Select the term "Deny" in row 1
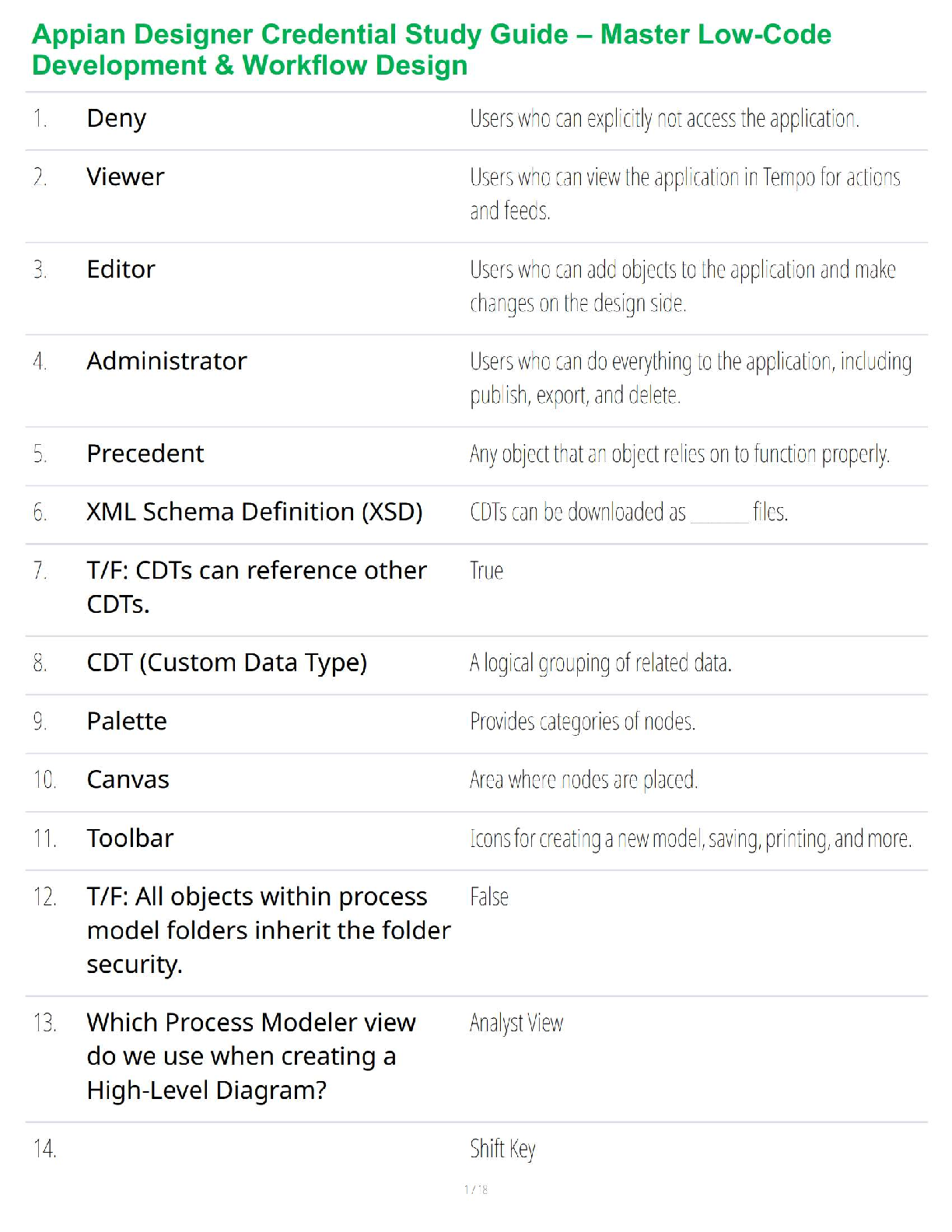This screenshot has height=1232, width=952. tap(117, 119)
